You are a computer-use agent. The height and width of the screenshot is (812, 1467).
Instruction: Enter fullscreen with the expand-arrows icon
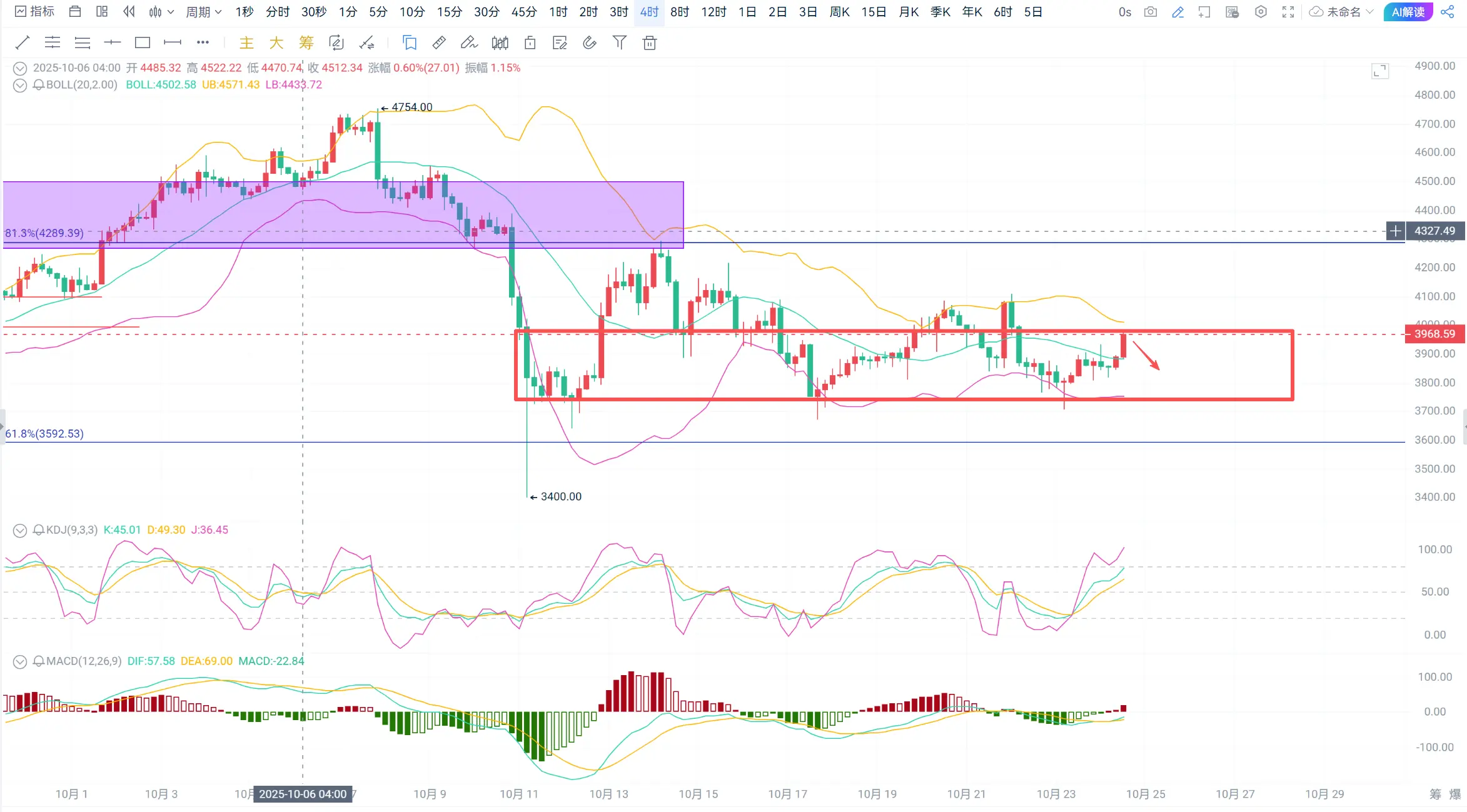[x=1288, y=12]
